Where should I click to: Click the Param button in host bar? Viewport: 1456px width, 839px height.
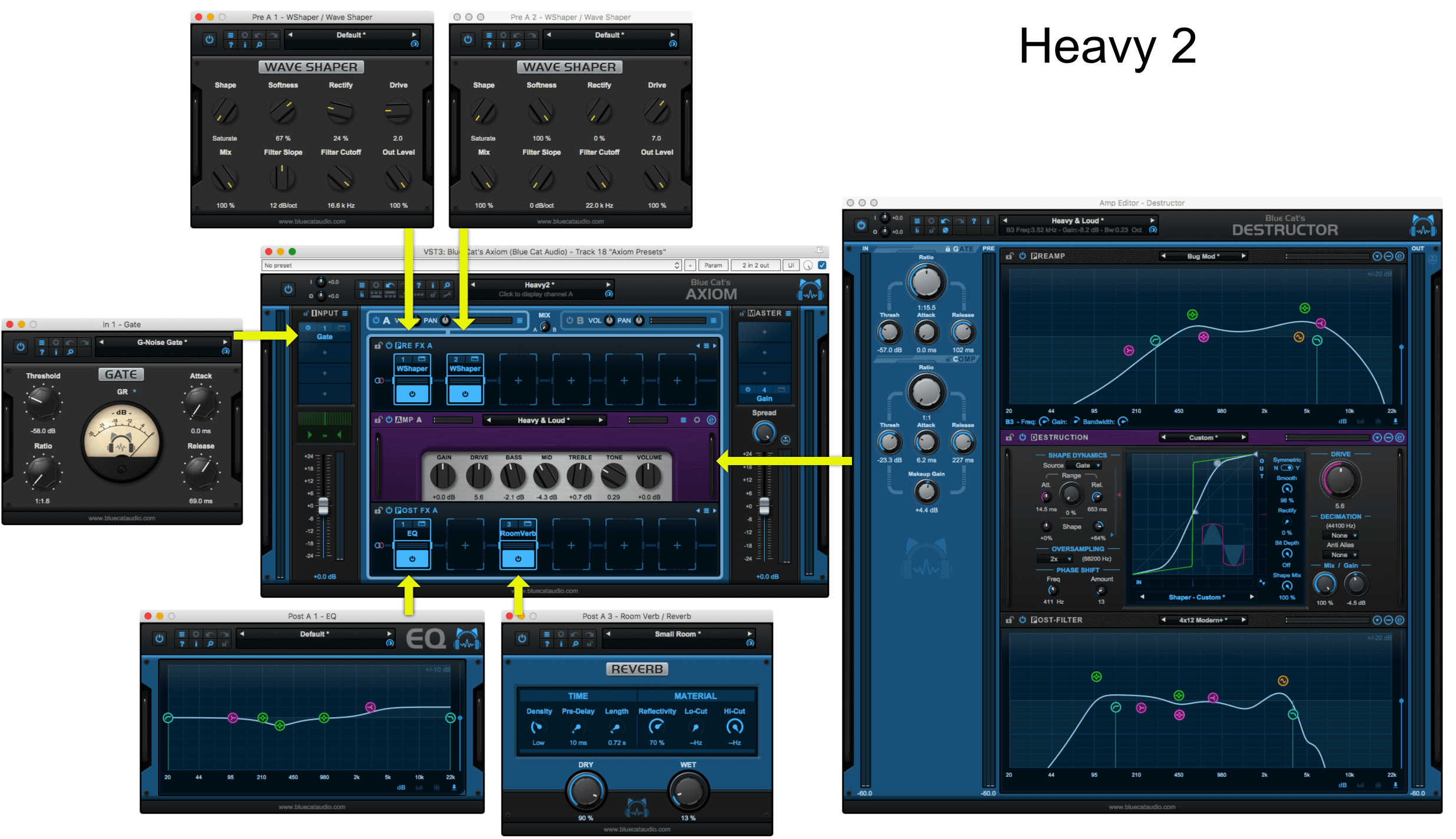point(713,266)
